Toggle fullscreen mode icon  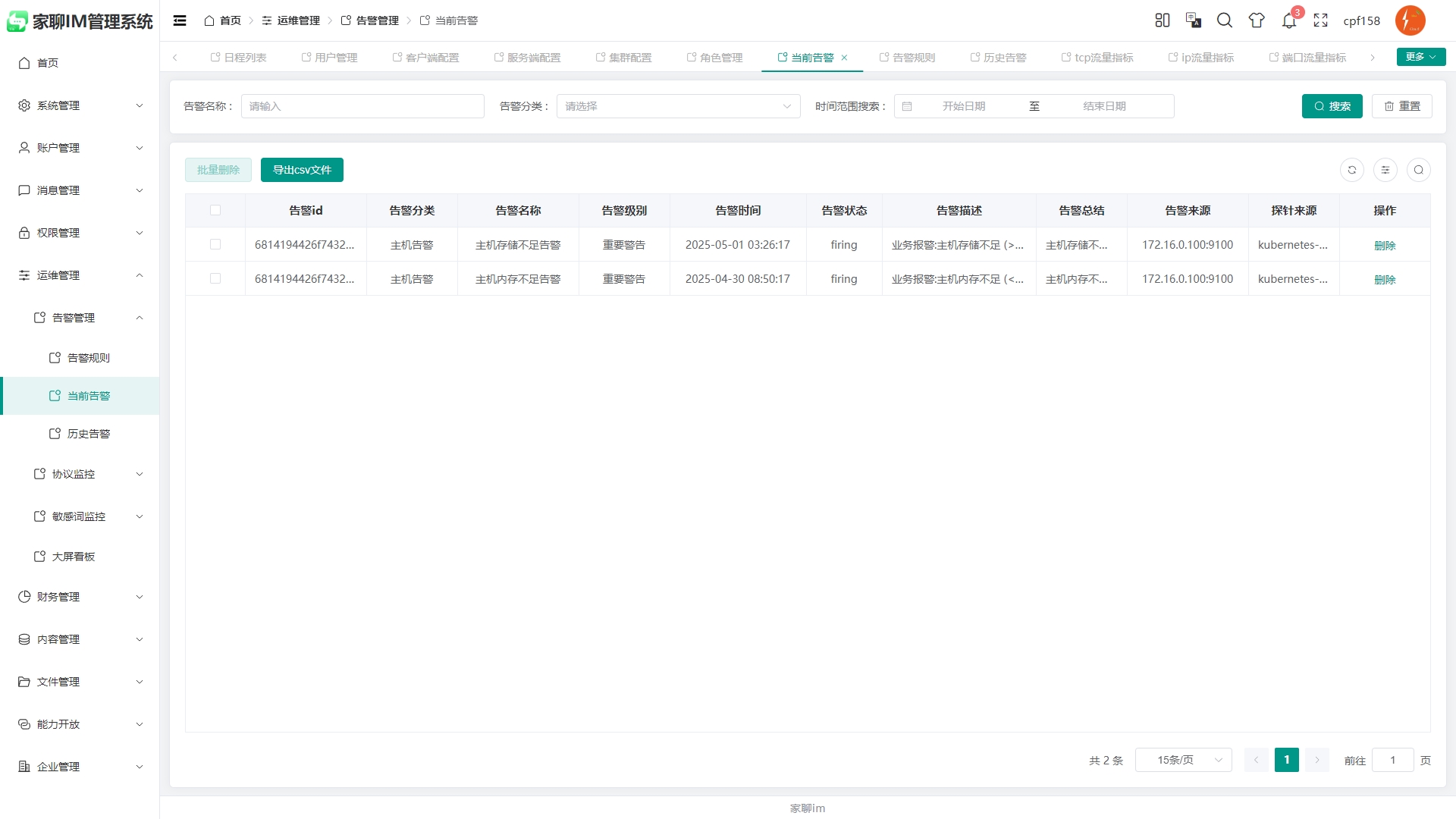pyautogui.click(x=1320, y=20)
